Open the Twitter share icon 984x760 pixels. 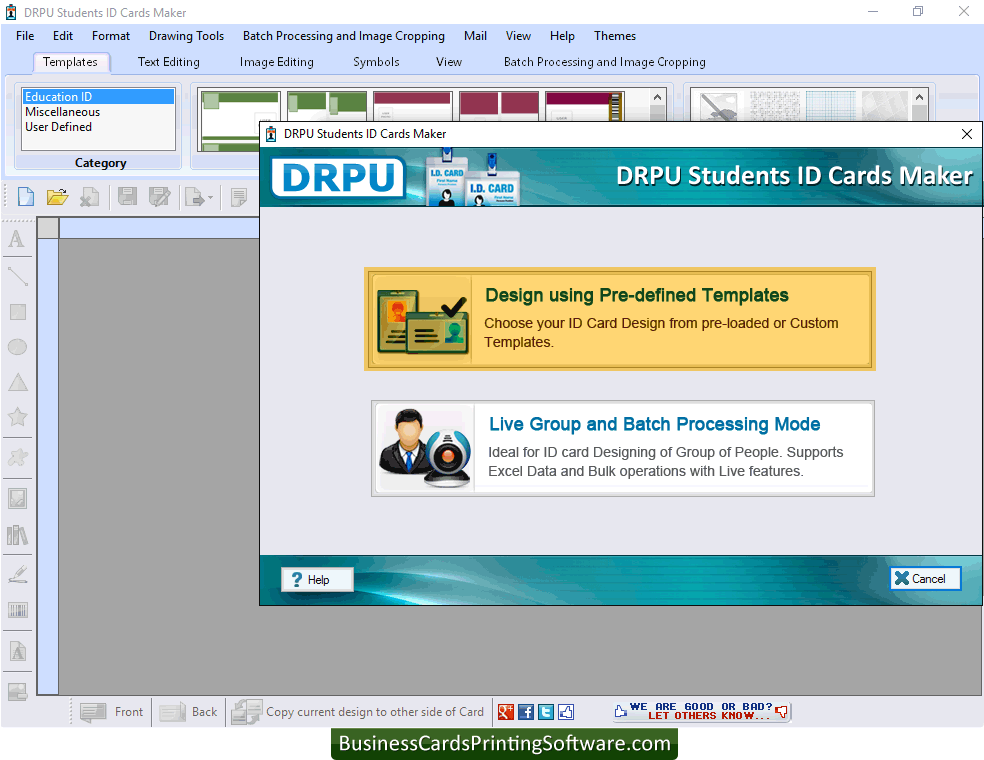[546, 712]
